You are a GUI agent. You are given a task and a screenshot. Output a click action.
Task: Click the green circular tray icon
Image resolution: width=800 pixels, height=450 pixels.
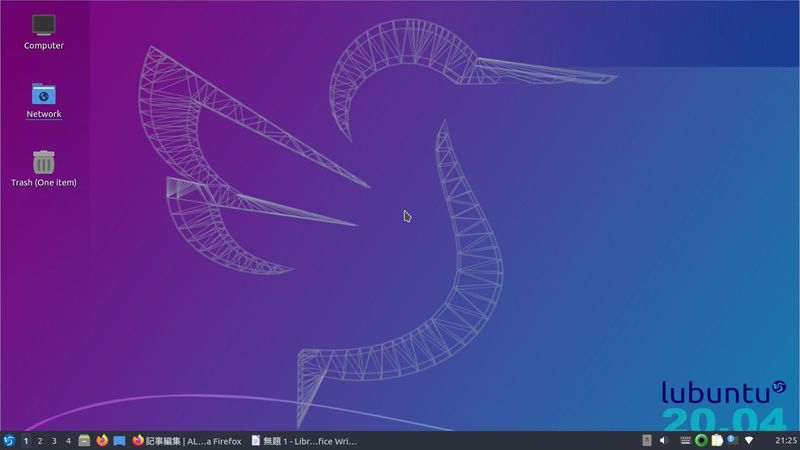701,440
